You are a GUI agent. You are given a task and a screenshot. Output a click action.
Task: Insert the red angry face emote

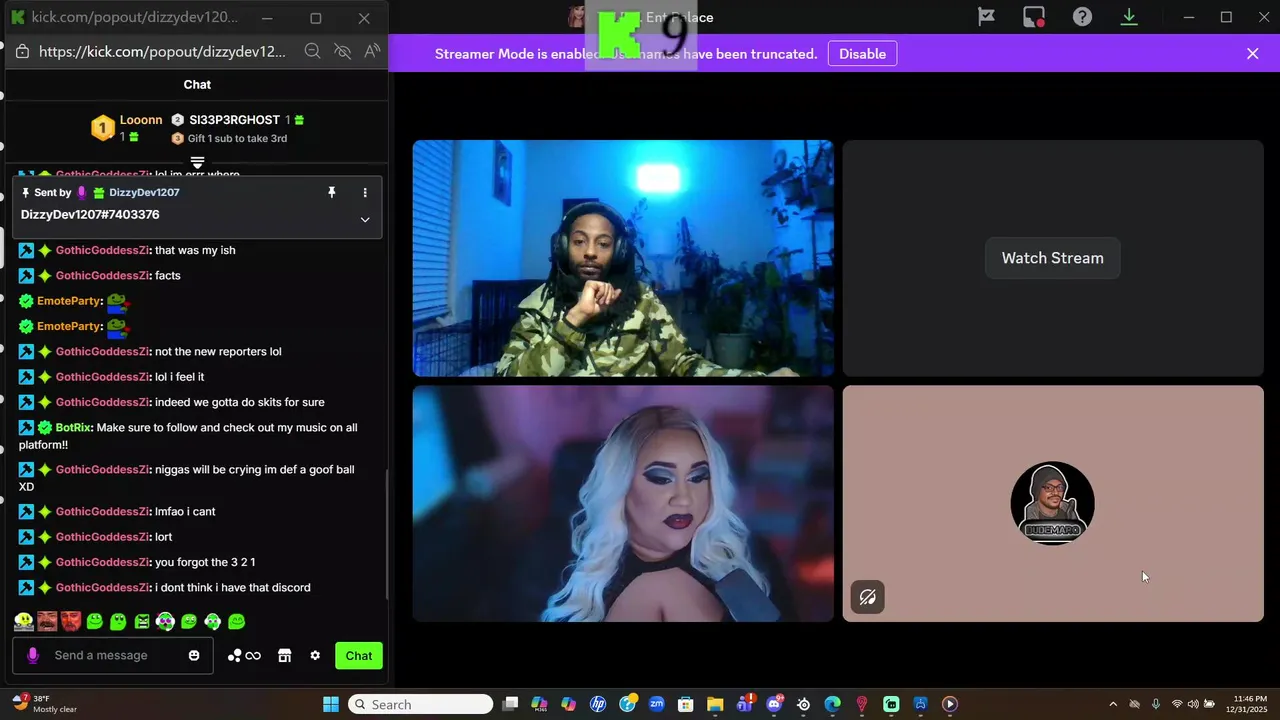[x=70, y=622]
